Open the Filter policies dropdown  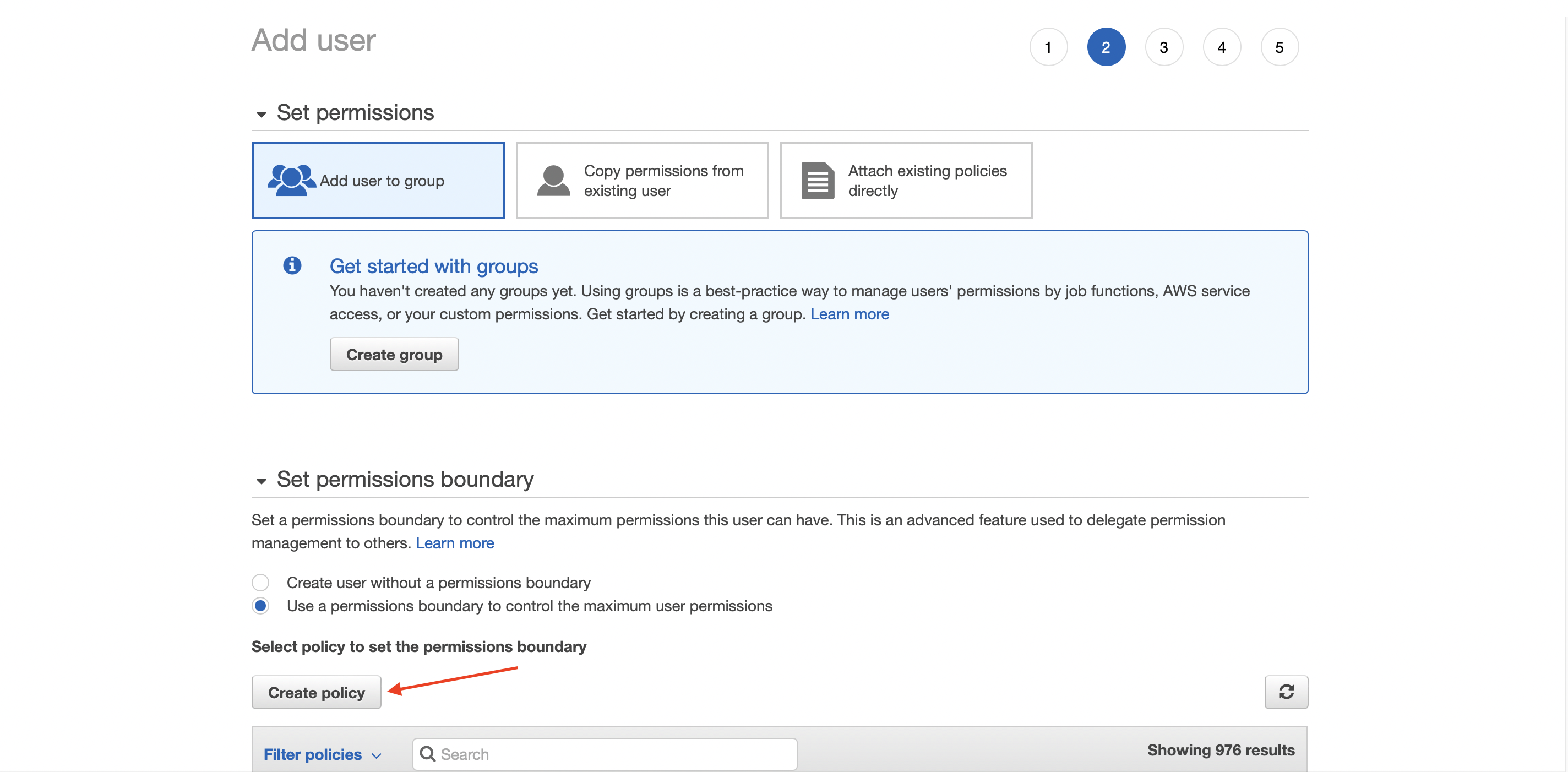322,754
